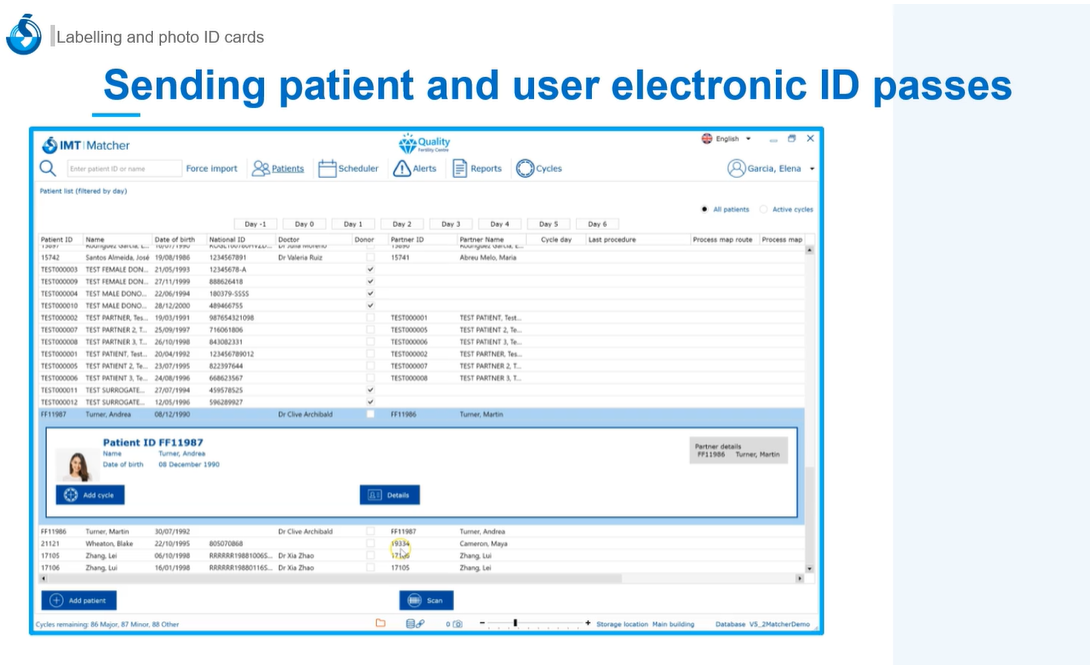Screen dimensions: 1090x665
Task: Click the search magnifier icon
Action: pyautogui.click(x=47, y=169)
